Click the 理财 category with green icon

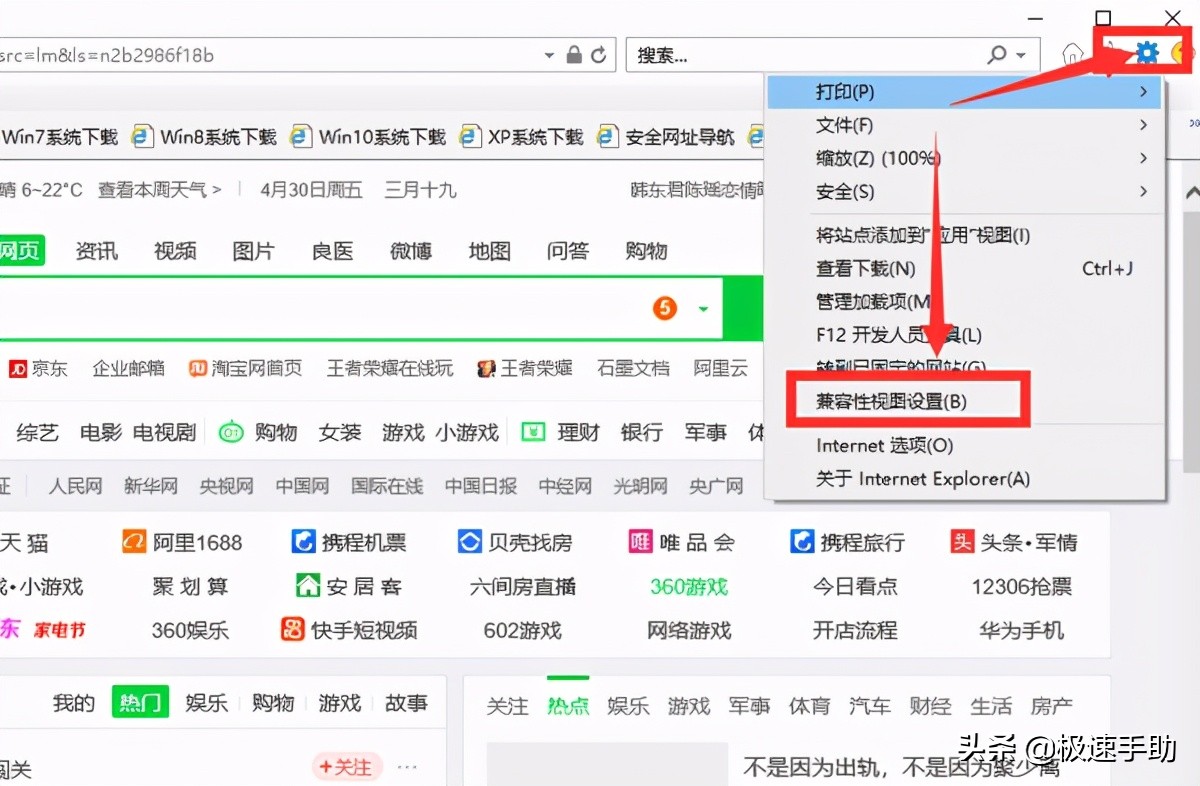561,432
